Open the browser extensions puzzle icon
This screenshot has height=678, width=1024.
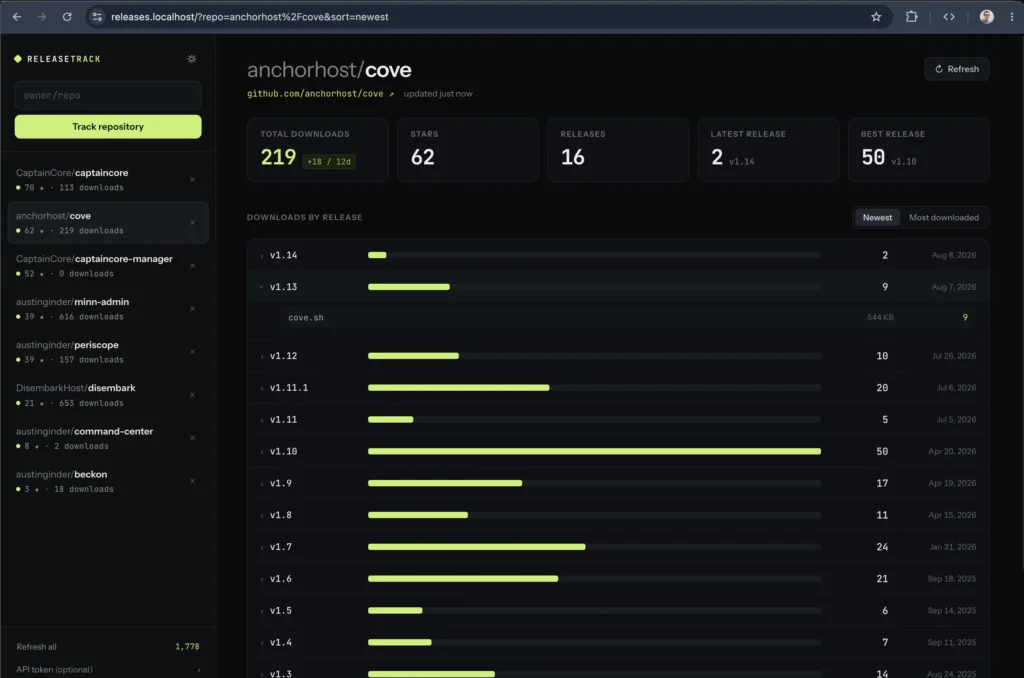coord(912,17)
